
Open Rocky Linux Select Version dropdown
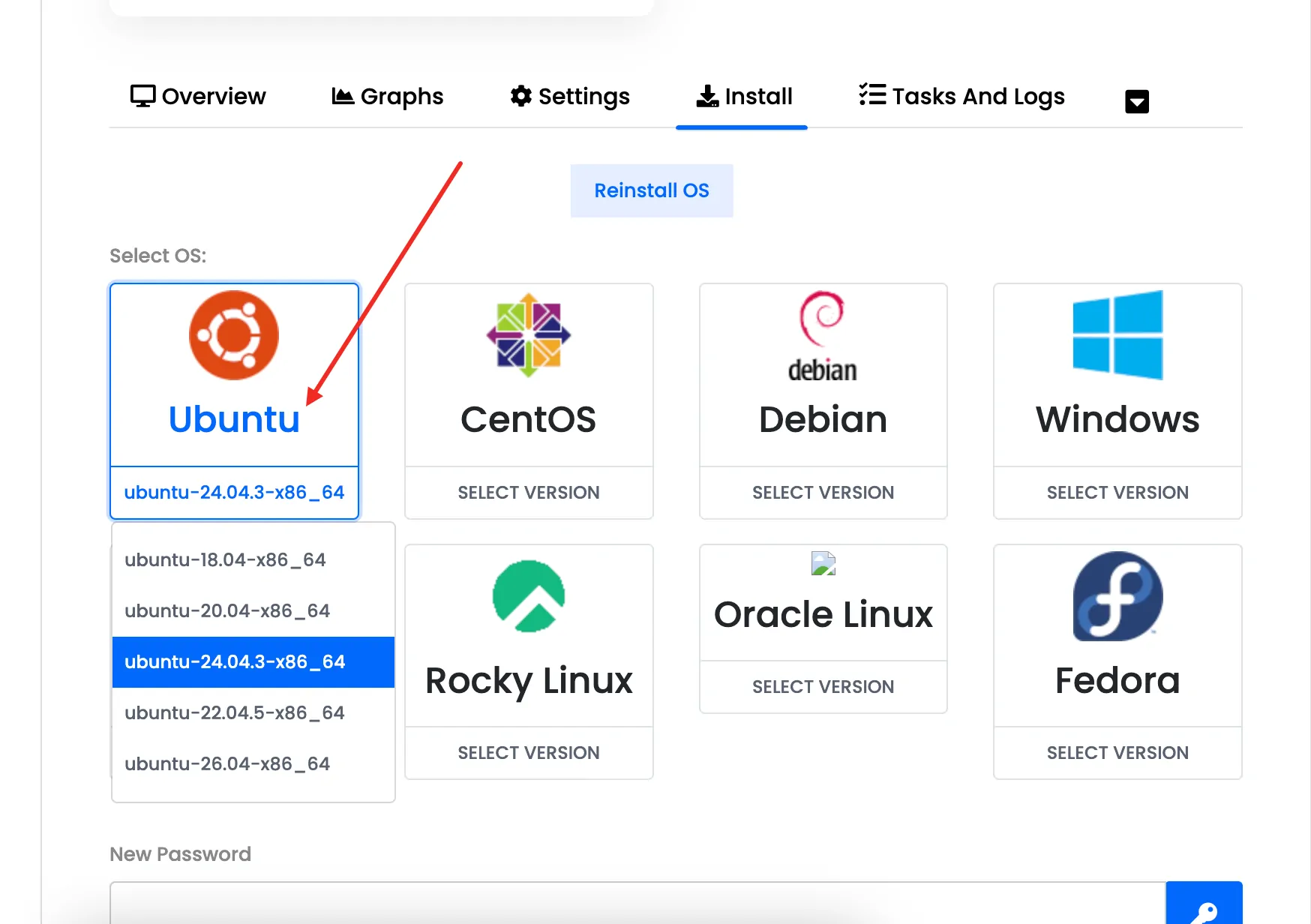point(529,753)
